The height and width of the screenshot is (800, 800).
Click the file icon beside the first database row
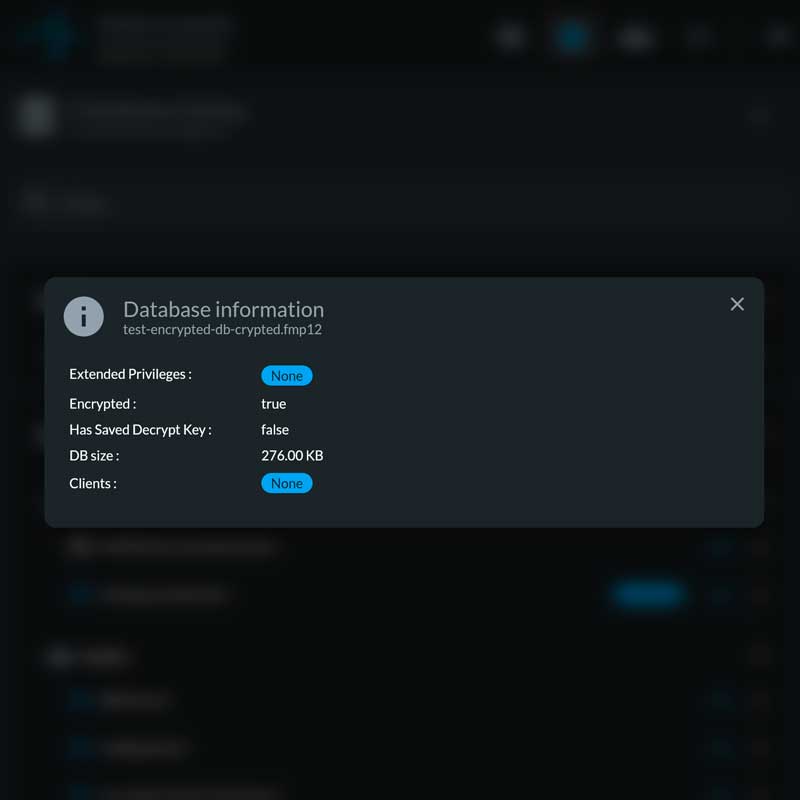(82, 547)
